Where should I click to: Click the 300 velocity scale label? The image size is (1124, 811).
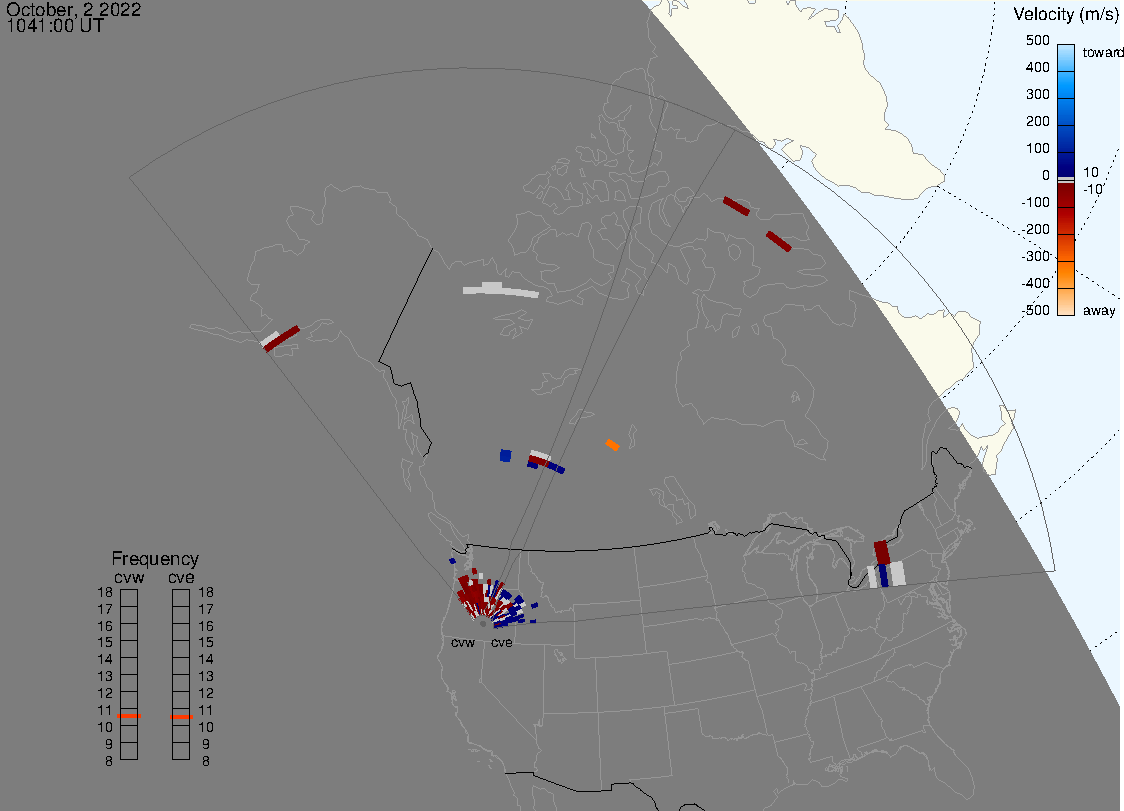[x=1037, y=95]
